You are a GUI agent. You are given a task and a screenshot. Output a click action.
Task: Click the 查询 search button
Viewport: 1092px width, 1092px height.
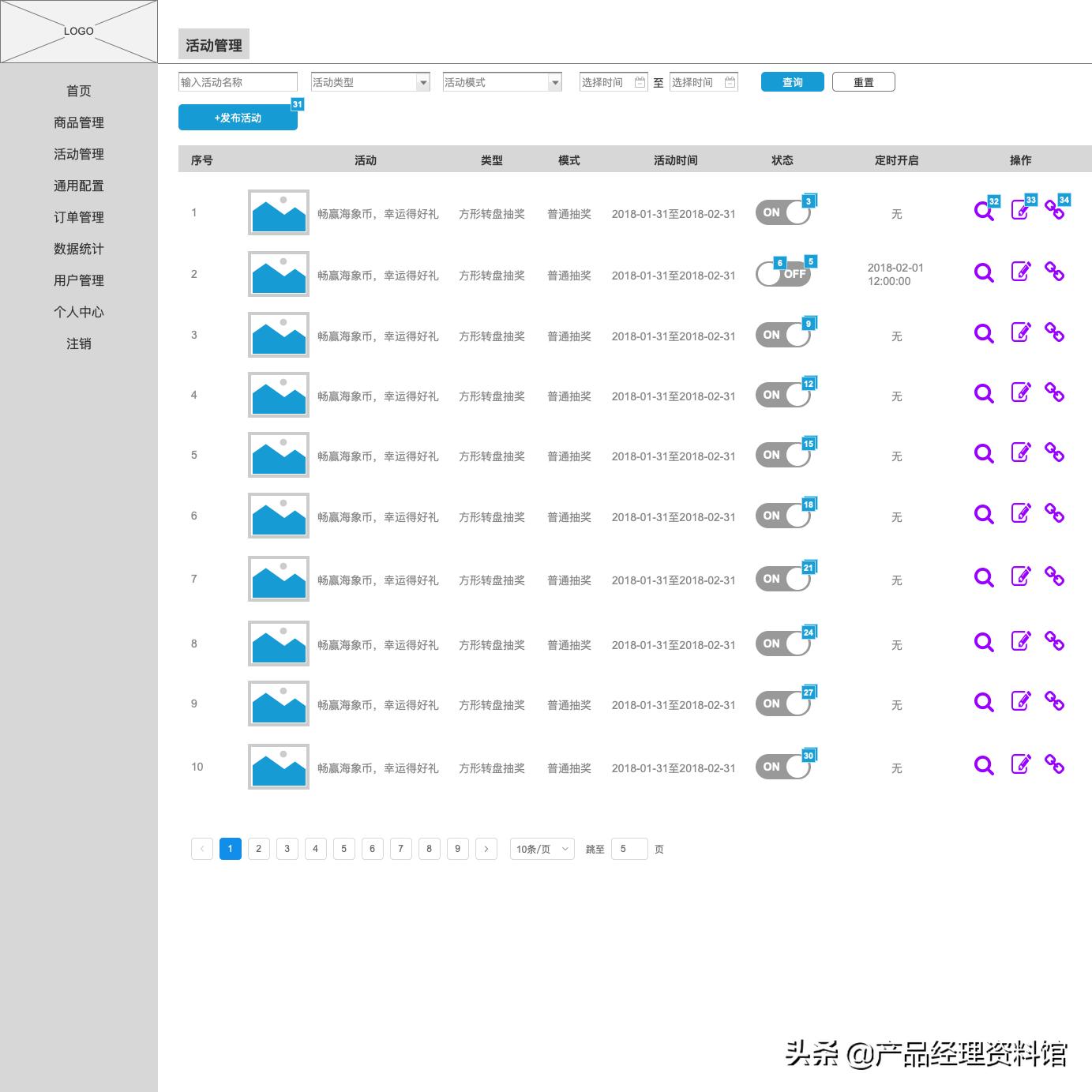pos(792,81)
